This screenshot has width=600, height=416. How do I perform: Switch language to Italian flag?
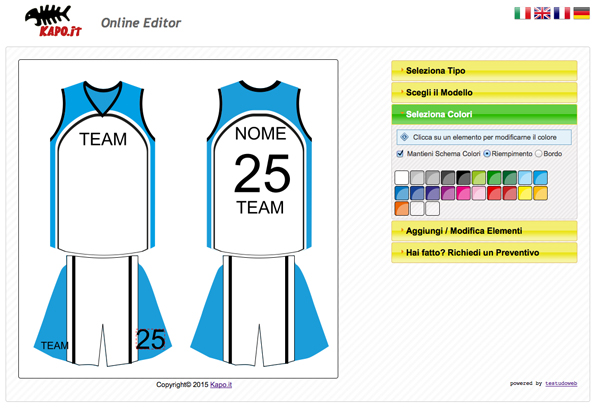[522, 13]
